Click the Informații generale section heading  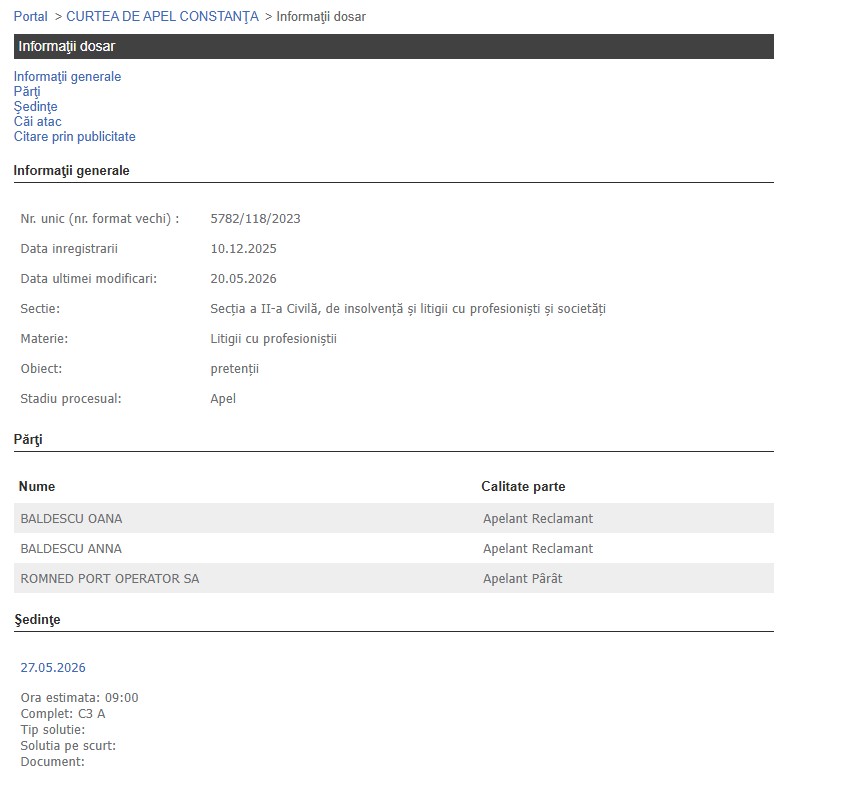pos(71,171)
